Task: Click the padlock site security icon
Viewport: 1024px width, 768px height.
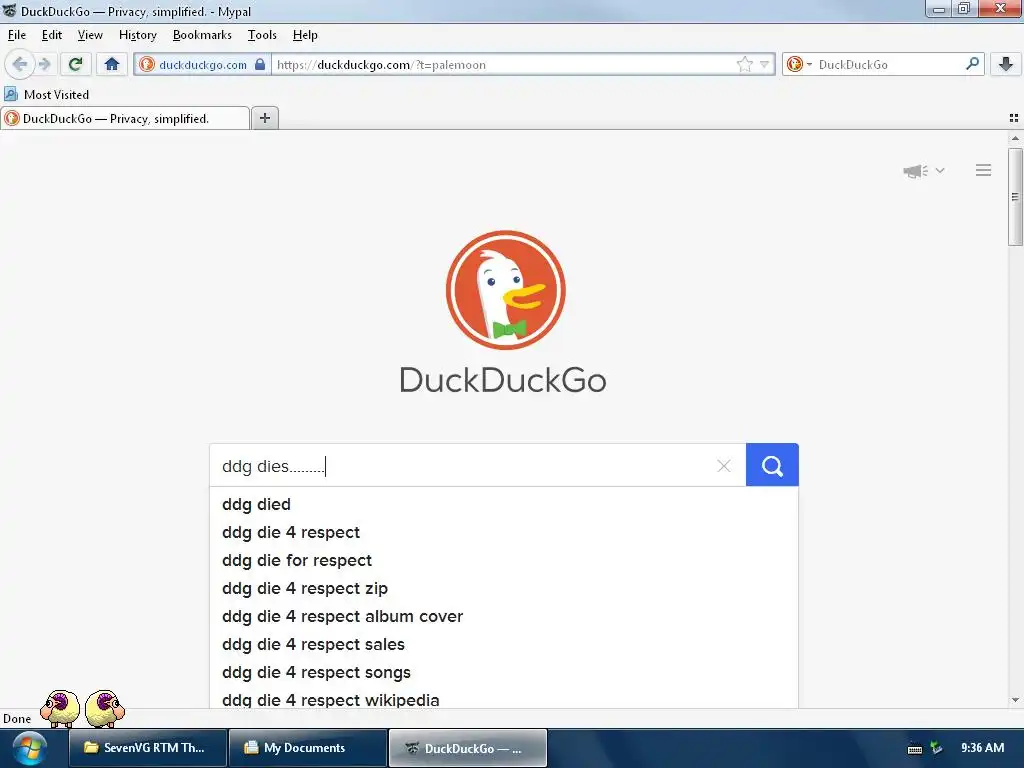Action: tap(260, 64)
